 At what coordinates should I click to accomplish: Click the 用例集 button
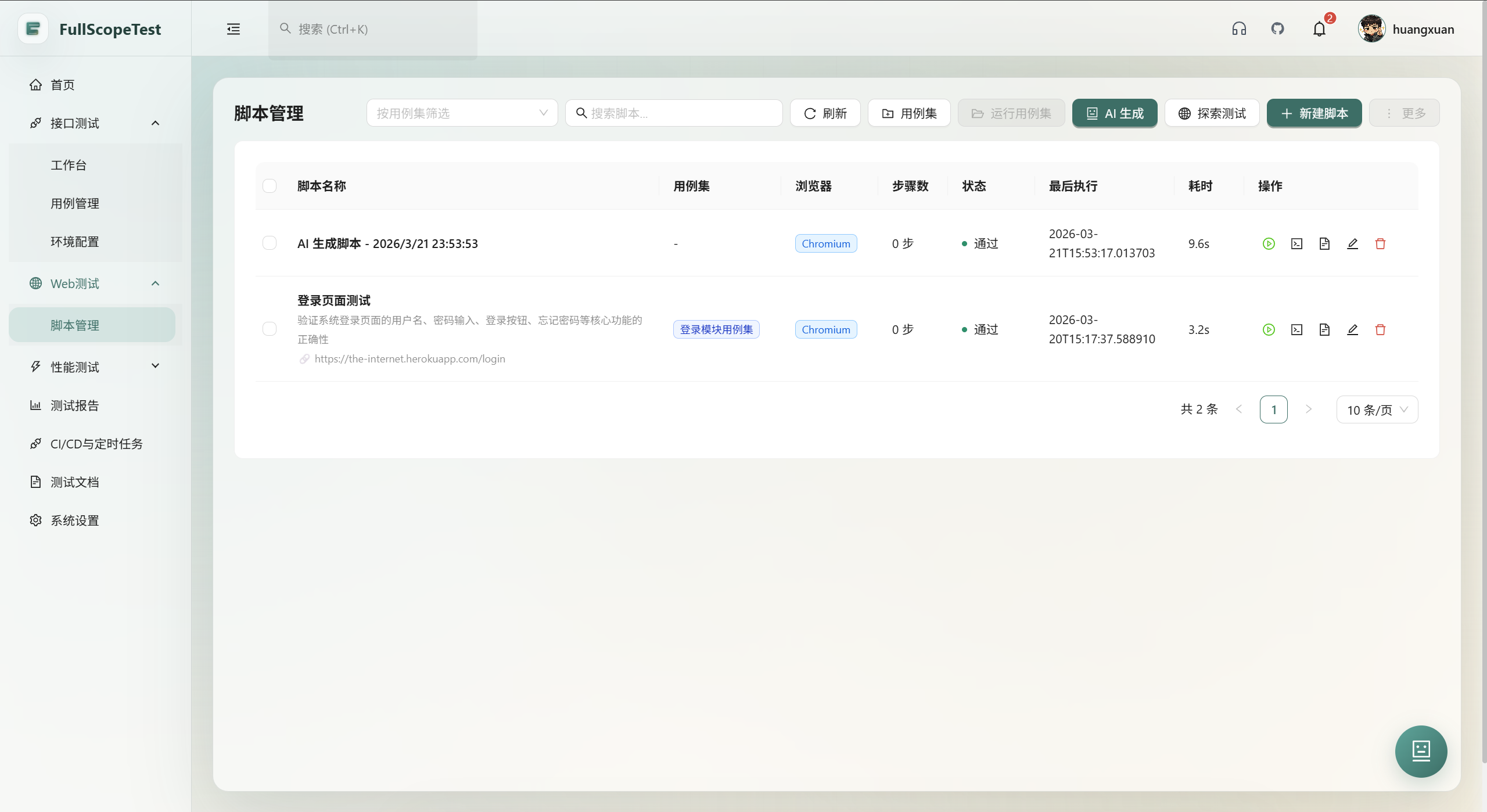pos(909,113)
